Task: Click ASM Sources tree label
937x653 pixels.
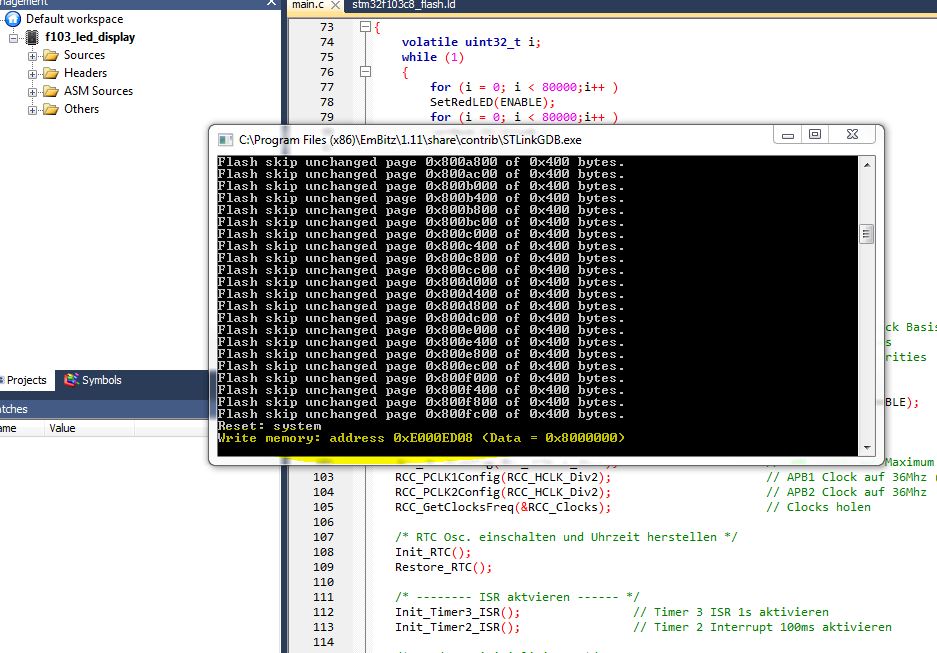Action: tap(99, 91)
